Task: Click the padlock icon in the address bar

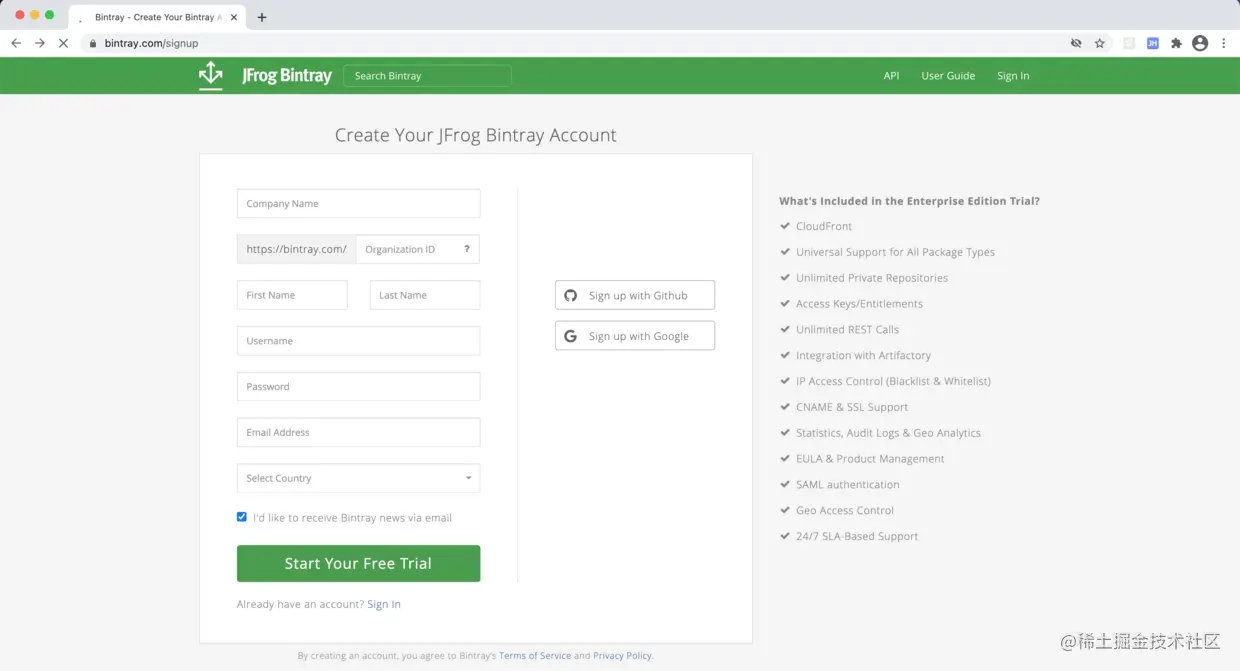Action: coord(92,43)
